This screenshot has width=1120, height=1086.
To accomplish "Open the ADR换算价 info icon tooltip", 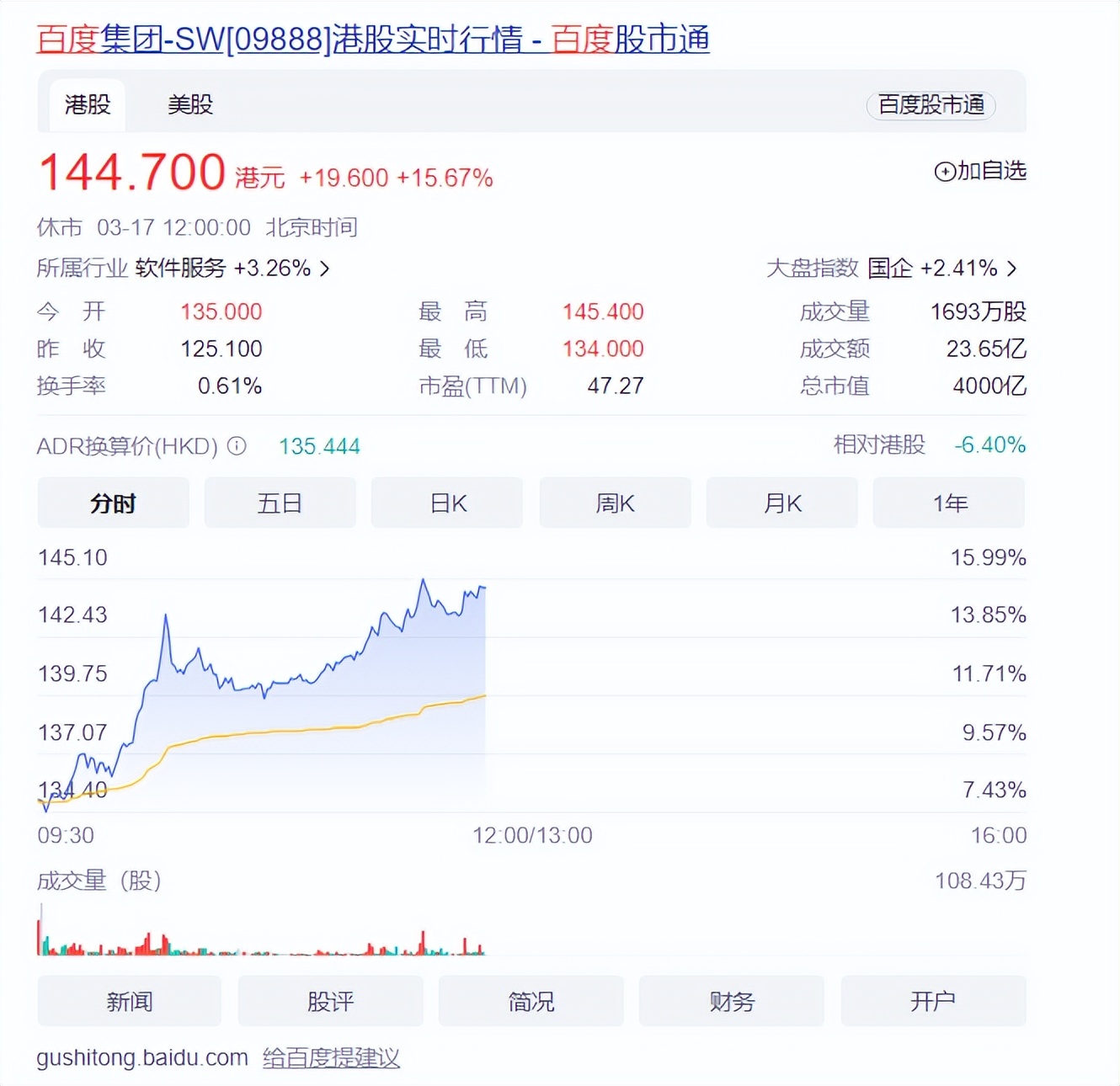I will click(x=237, y=446).
